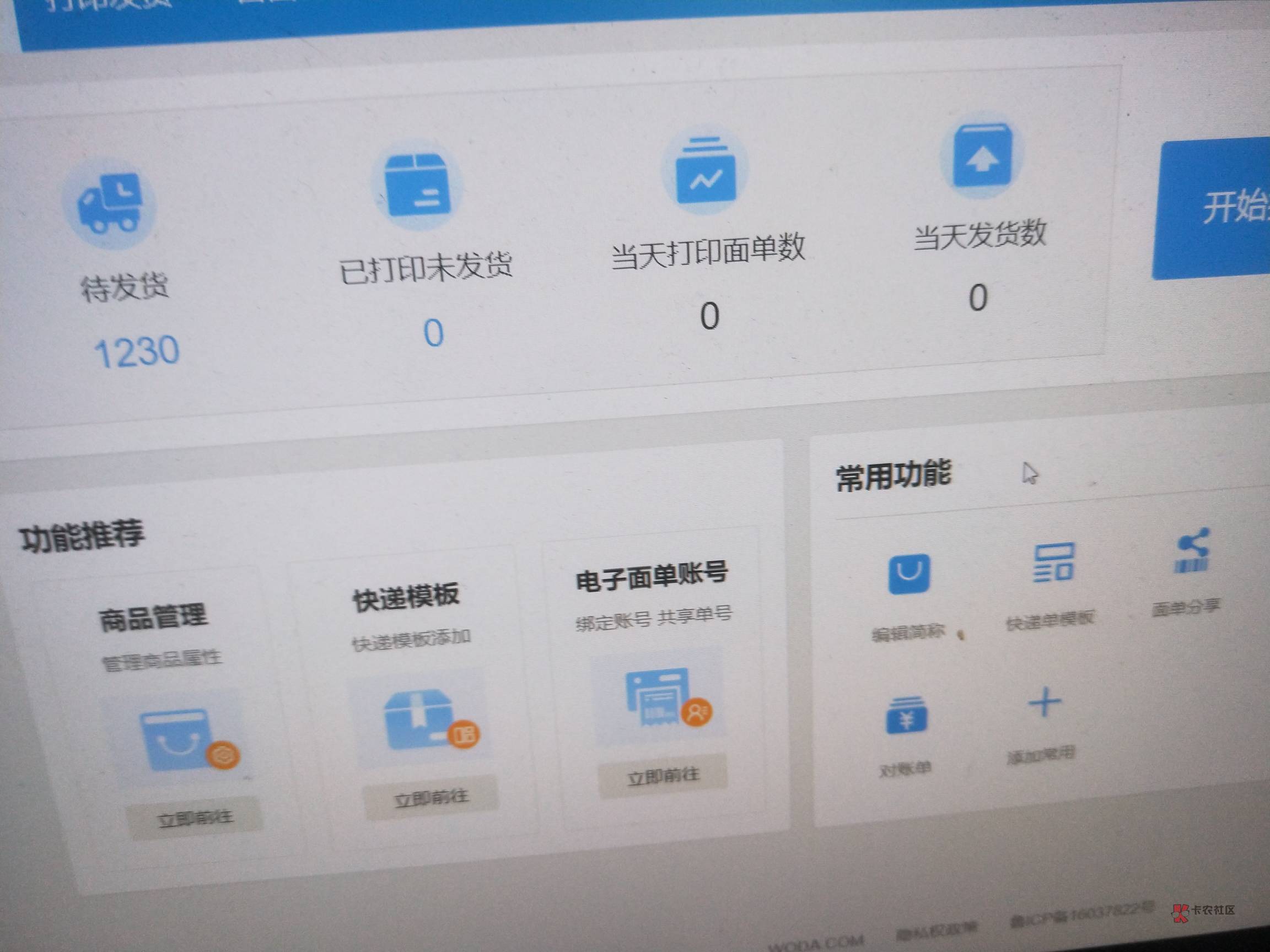Click the 添加常用 label
Image resolution: width=1270 pixels, height=952 pixels.
[1041, 755]
